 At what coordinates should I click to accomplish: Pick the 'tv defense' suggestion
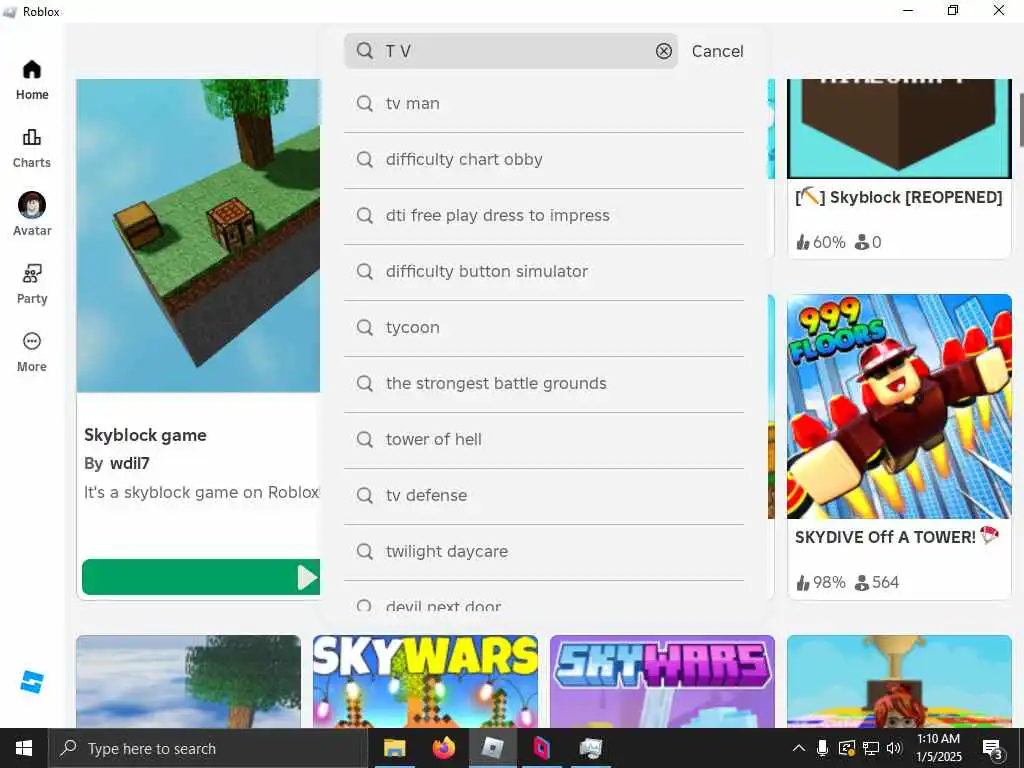pos(543,496)
